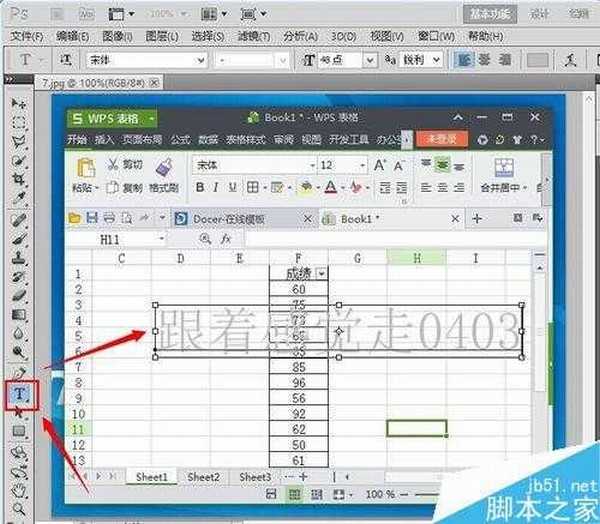Open the 滤镜(T) menu
Viewport: 600px width, 524px height.
point(254,36)
